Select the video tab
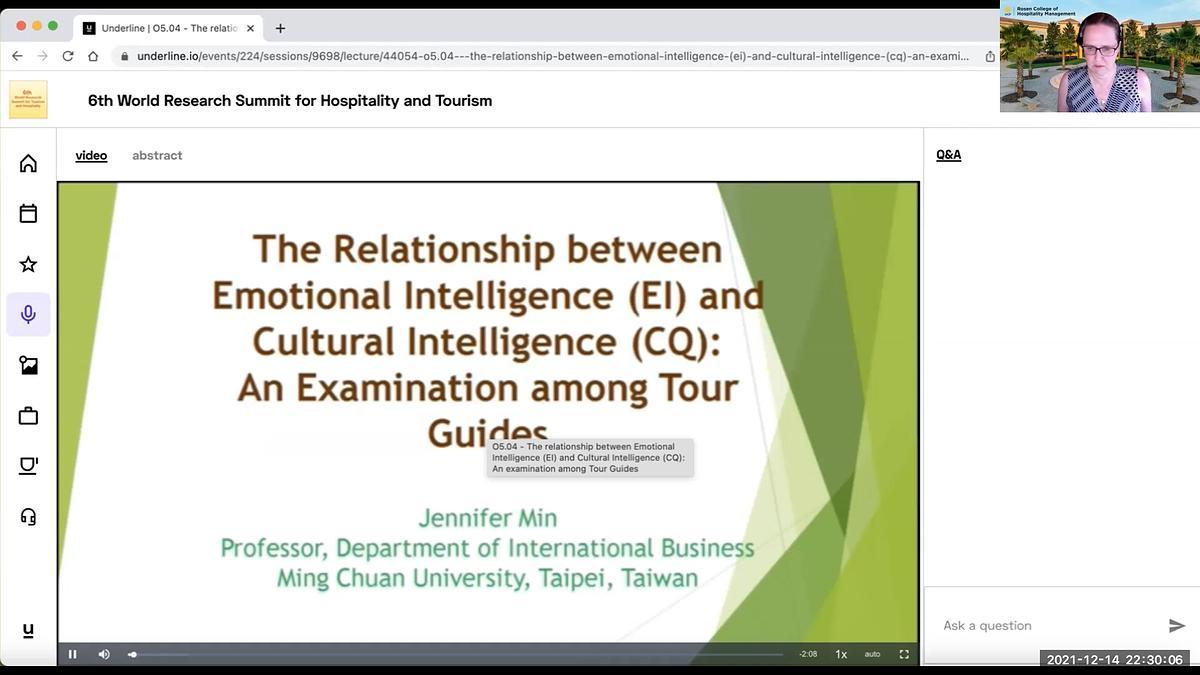This screenshot has height=675, width=1200. click(x=91, y=155)
